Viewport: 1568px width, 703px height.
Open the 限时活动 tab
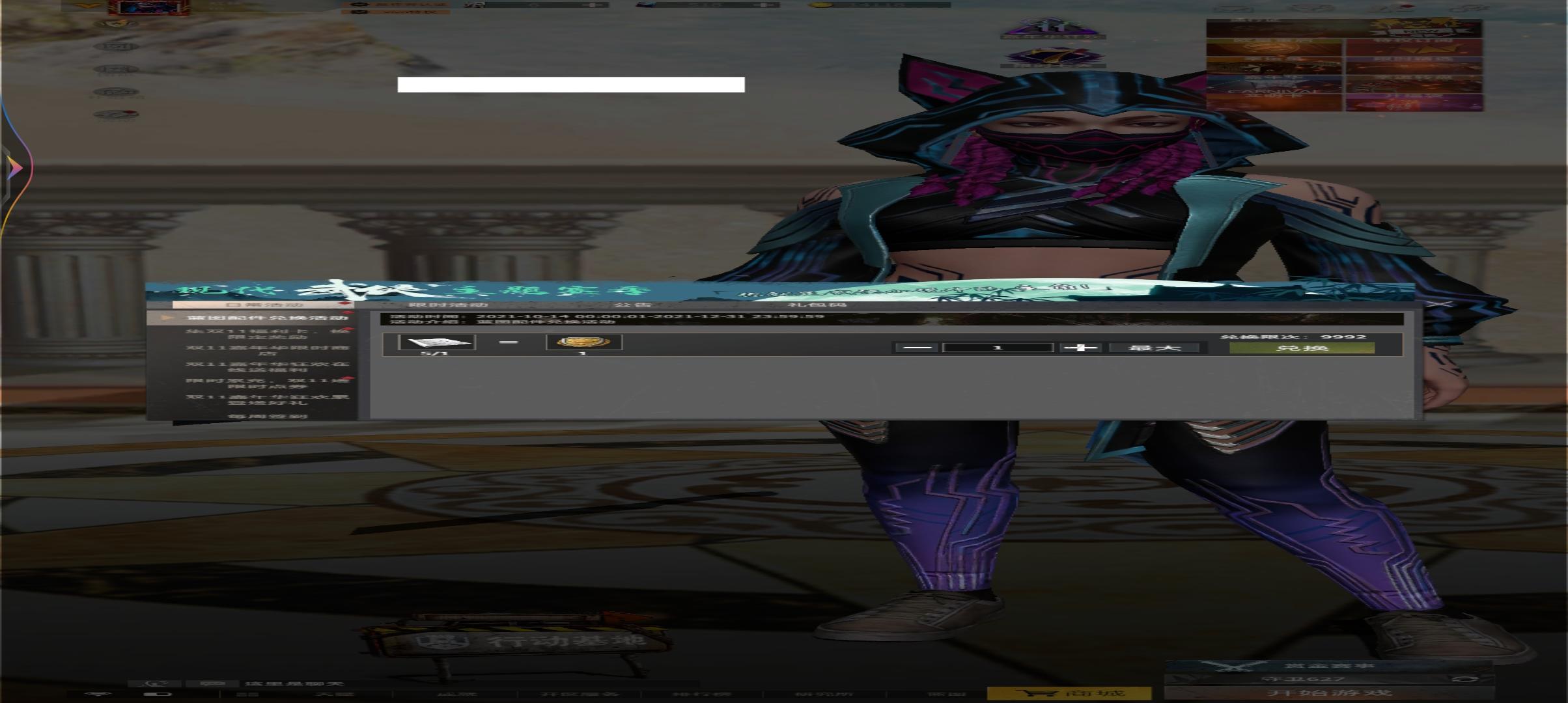click(448, 305)
